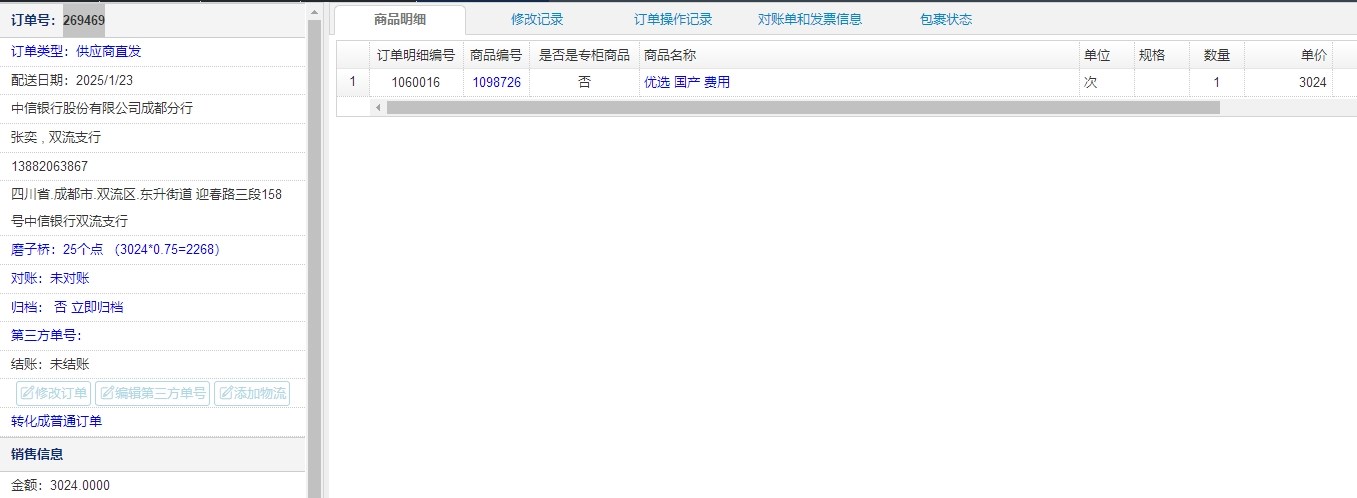
Task: Click the table's horizontal scrollbar thumb
Action: 803,107
